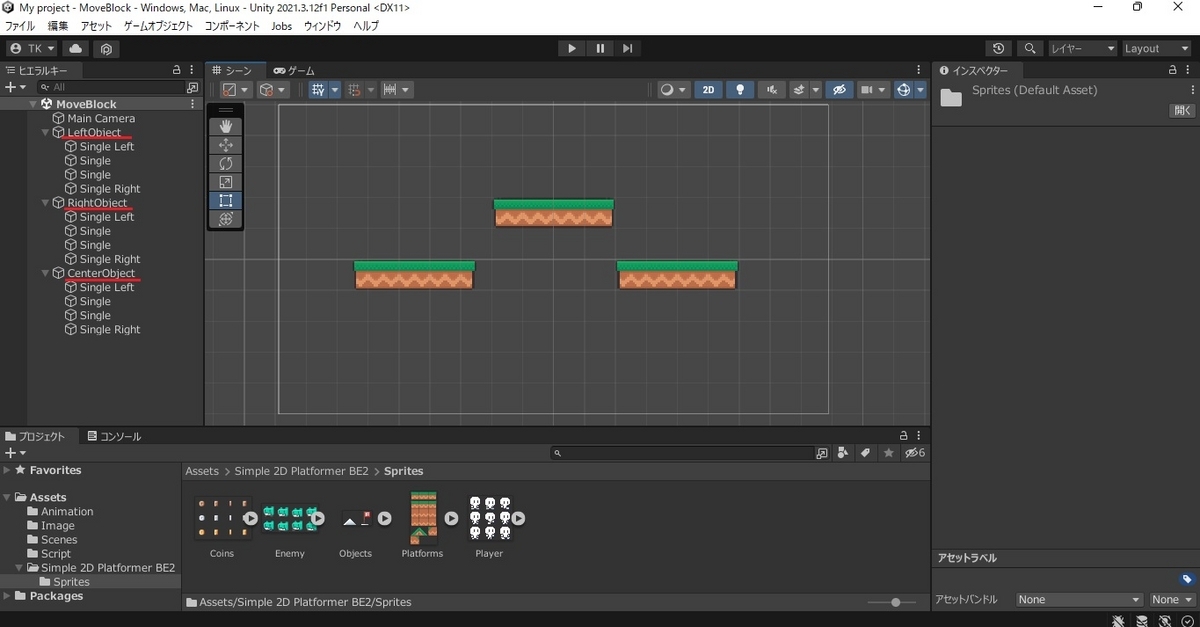The width and height of the screenshot is (1200, 627).
Task: Click the global search magnifier icon
Action: point(1030,48)
